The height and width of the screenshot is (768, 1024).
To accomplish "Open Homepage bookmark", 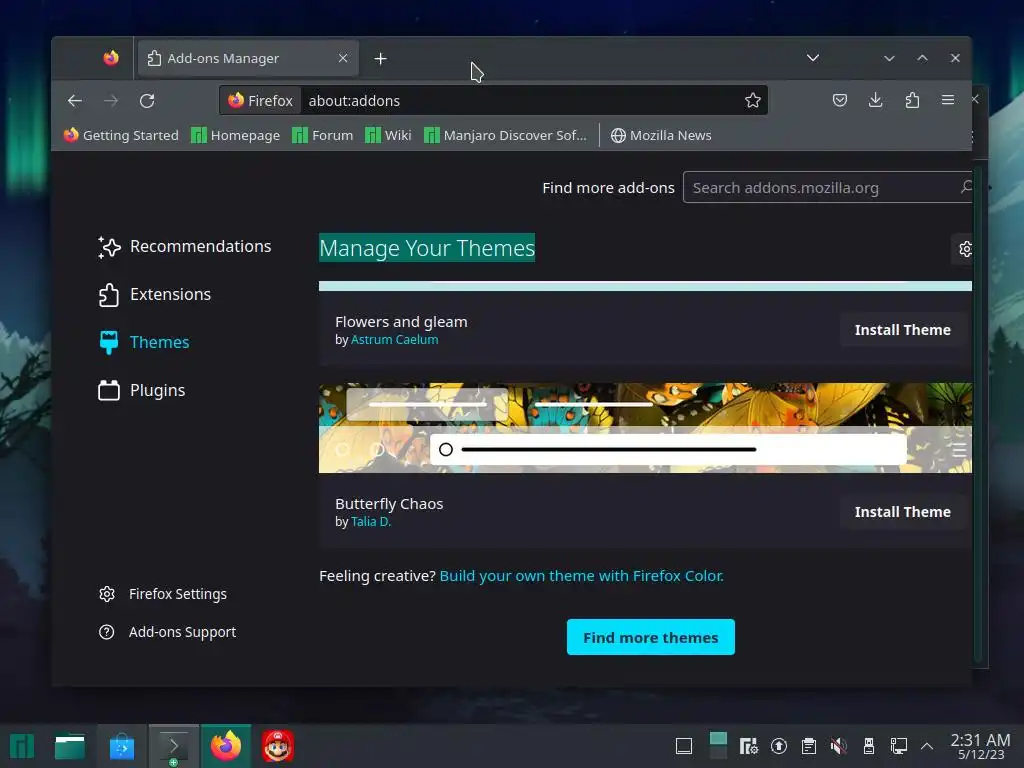I will [x=235, y=135].
